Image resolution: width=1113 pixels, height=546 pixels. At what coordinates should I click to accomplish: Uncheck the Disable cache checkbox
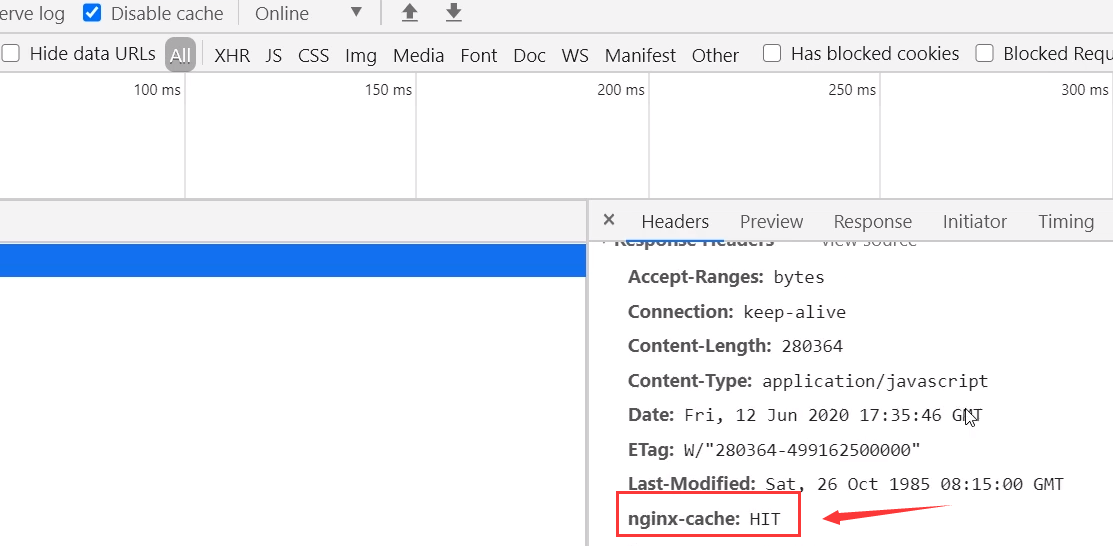pos(92,13)
